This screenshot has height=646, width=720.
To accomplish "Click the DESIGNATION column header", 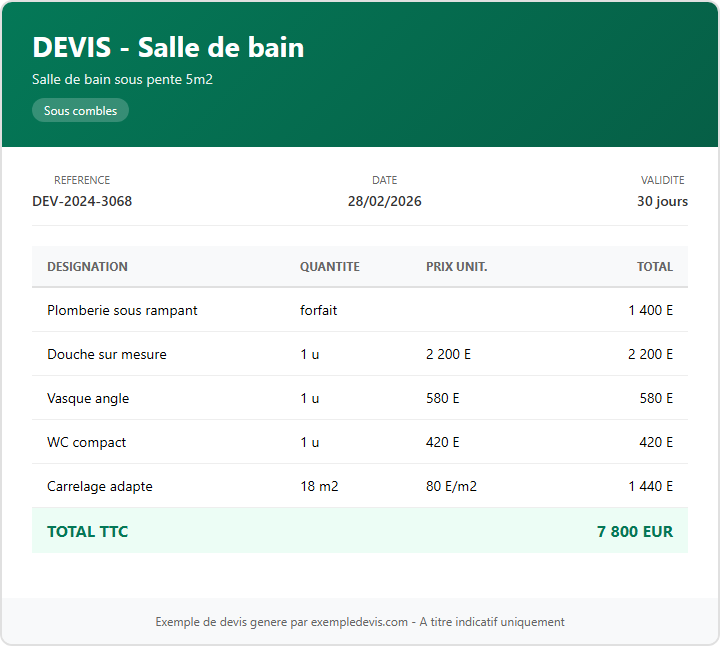I will 87,267.
